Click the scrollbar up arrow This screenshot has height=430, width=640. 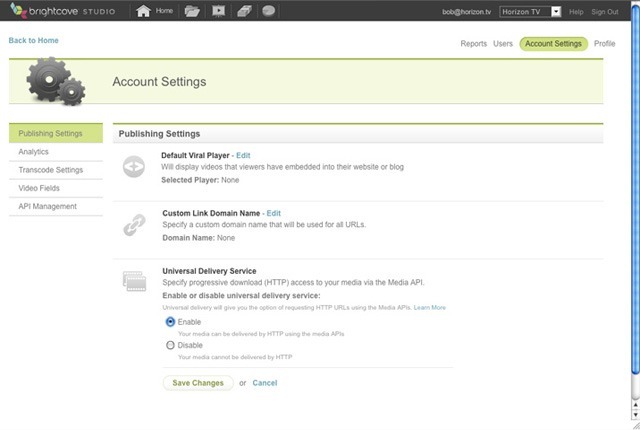[x=636, y=404]
